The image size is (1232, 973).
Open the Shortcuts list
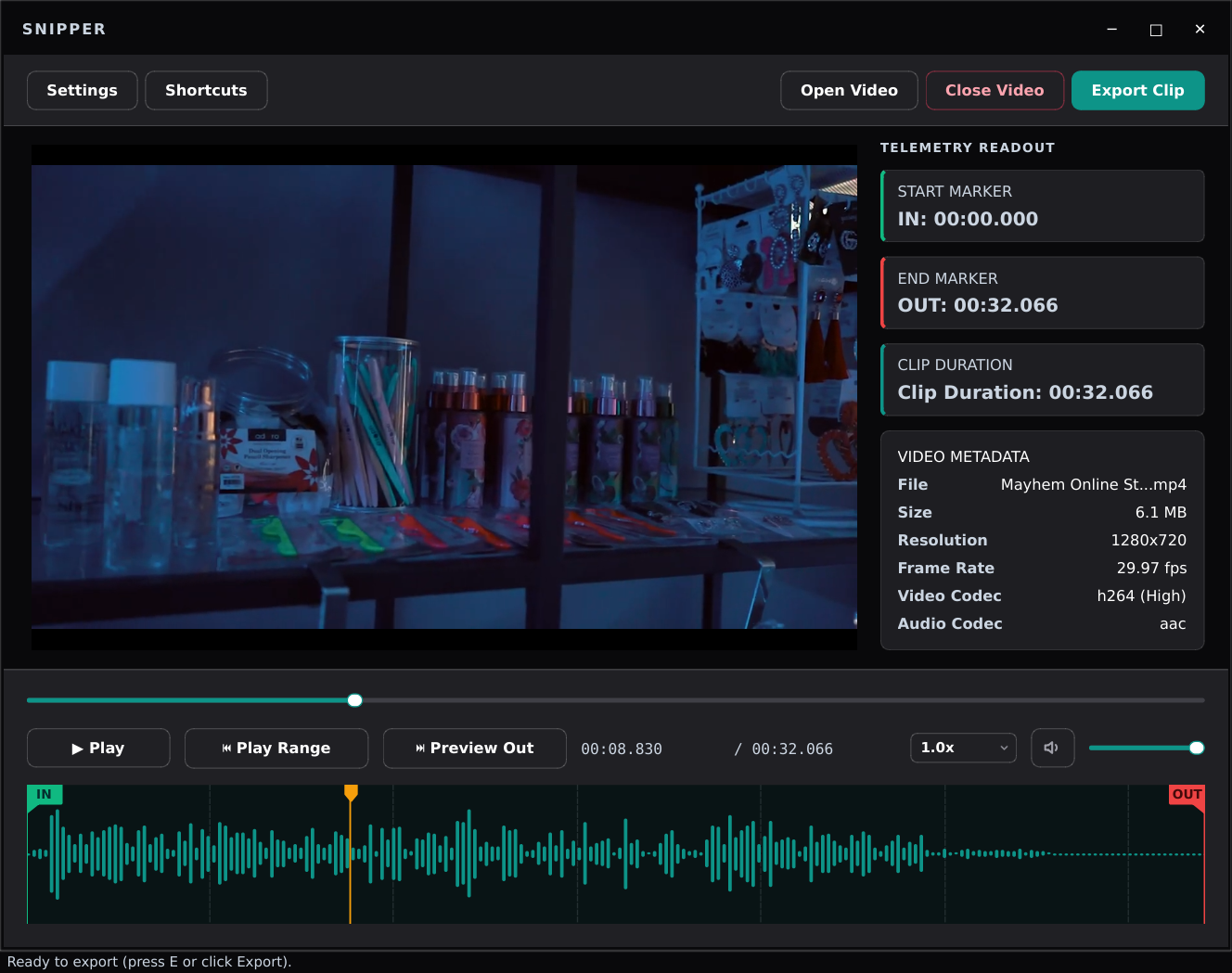(x=206, y=90)
